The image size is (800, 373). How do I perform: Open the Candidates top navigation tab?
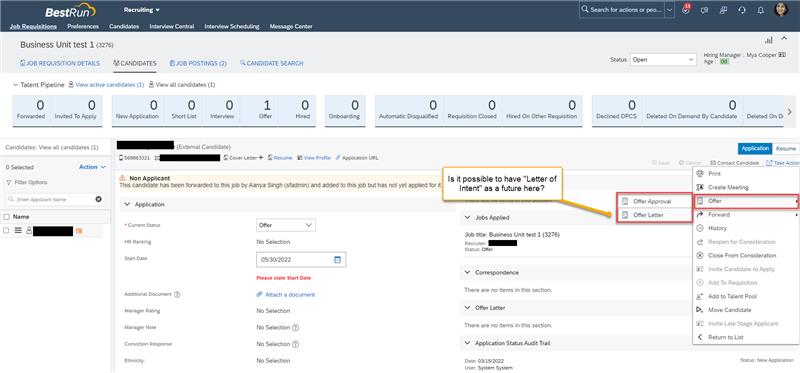(124, 27)
